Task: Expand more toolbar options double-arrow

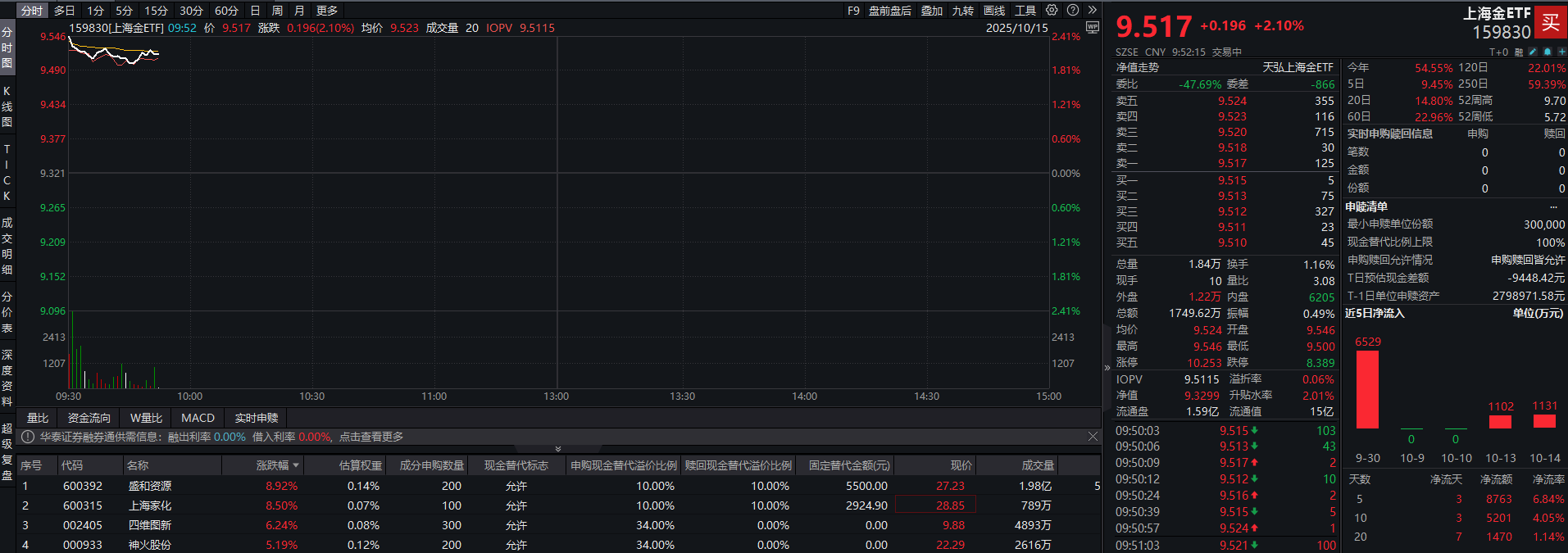Action: [1092, 11]
